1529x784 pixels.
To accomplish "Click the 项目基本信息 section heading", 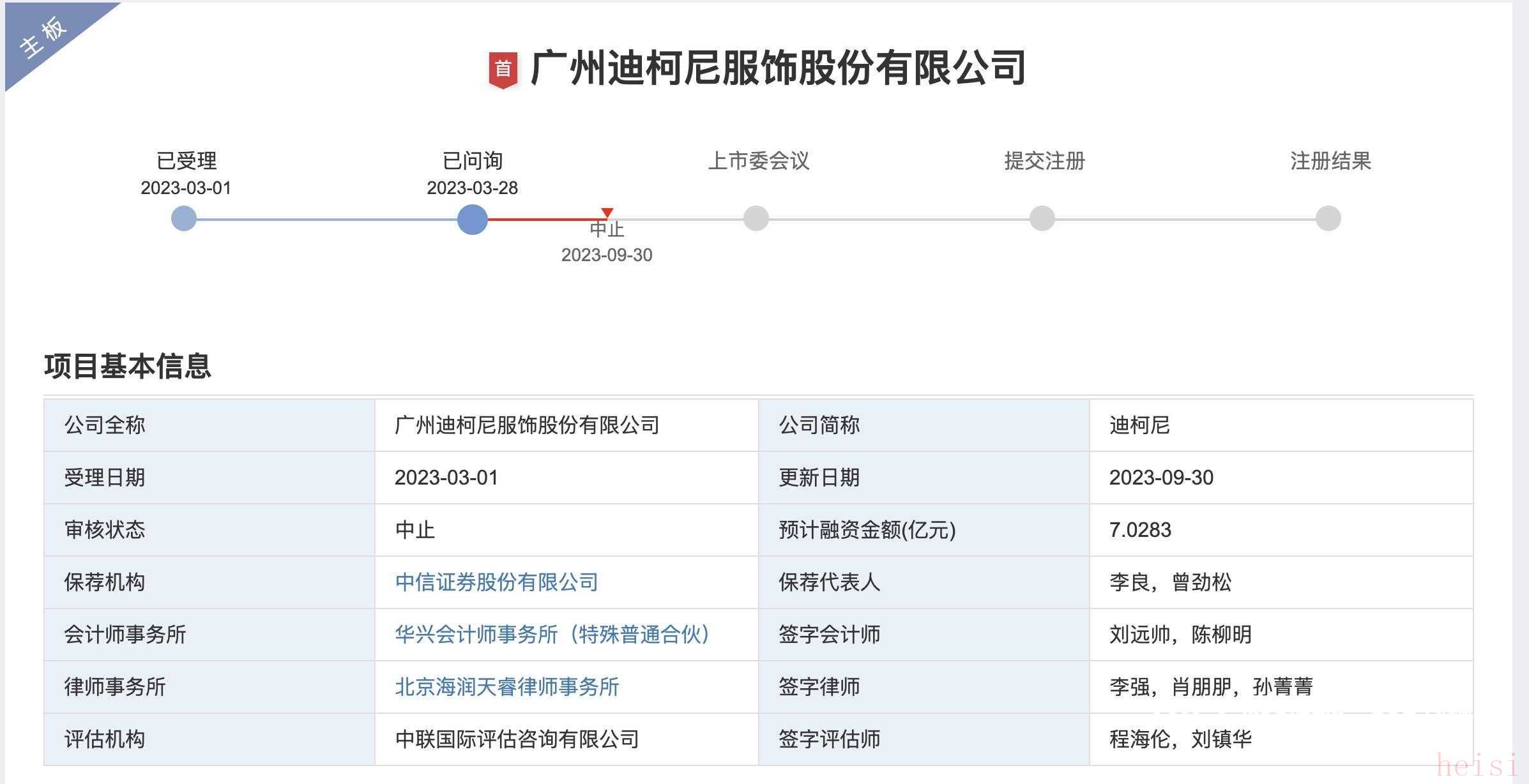I will pyautogui.click(x=128, y=366).
